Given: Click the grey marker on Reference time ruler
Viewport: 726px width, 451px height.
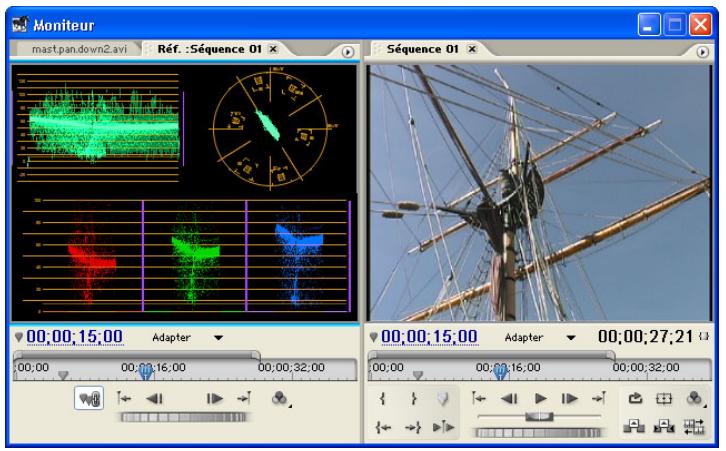Looking at the screenshot, I should 63,375.
